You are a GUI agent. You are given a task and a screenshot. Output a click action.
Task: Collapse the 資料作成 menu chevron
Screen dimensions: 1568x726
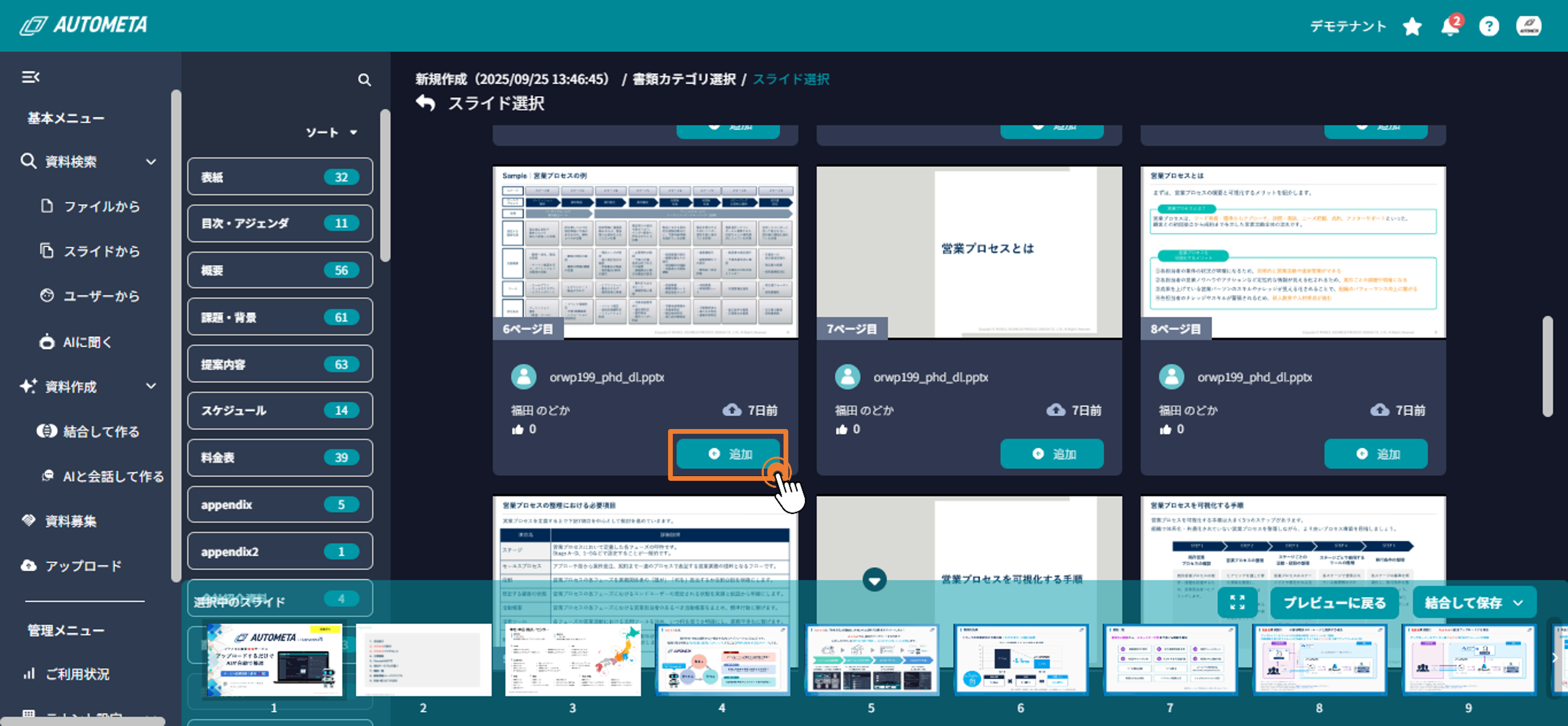click(151, 386)
